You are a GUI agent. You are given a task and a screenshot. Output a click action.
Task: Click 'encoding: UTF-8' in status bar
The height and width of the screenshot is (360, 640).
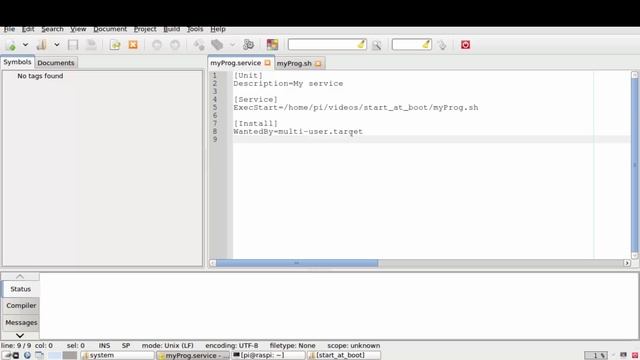click(x=232, y=345)
